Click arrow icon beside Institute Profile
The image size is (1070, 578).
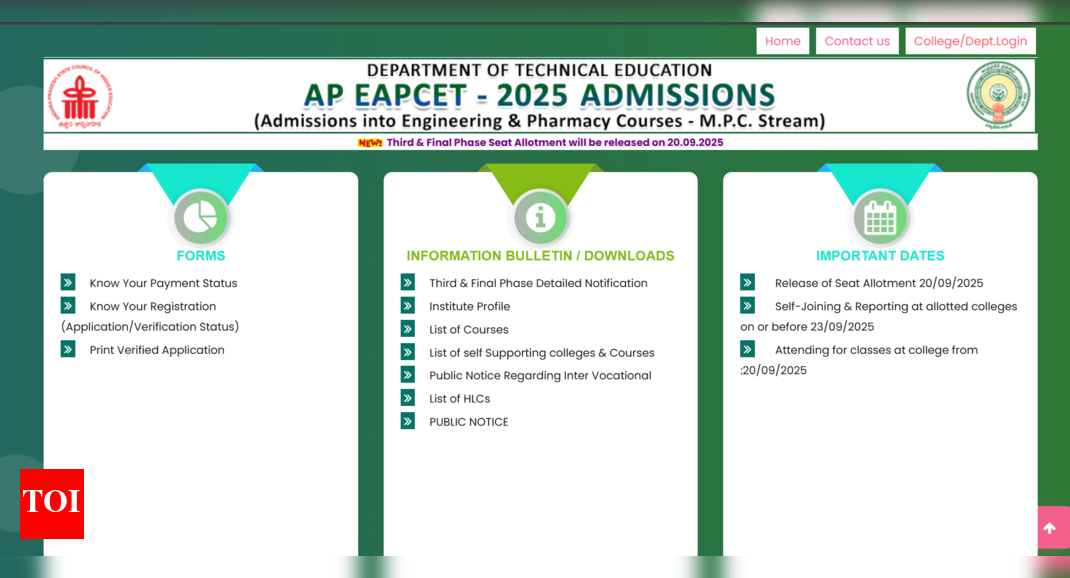pyautogui.click(x=407, y=305)
